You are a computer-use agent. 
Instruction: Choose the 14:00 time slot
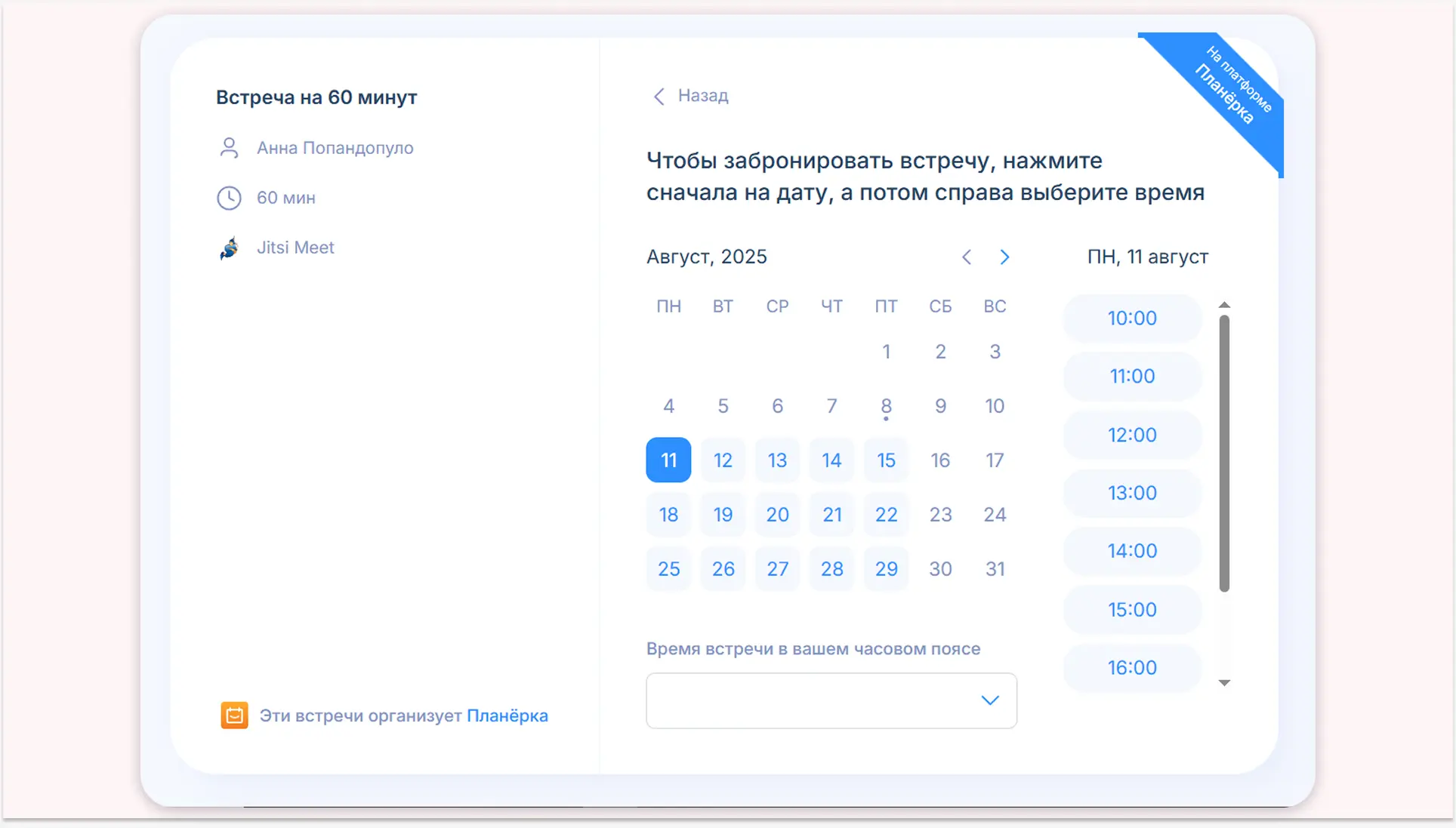pos(1131,551)
